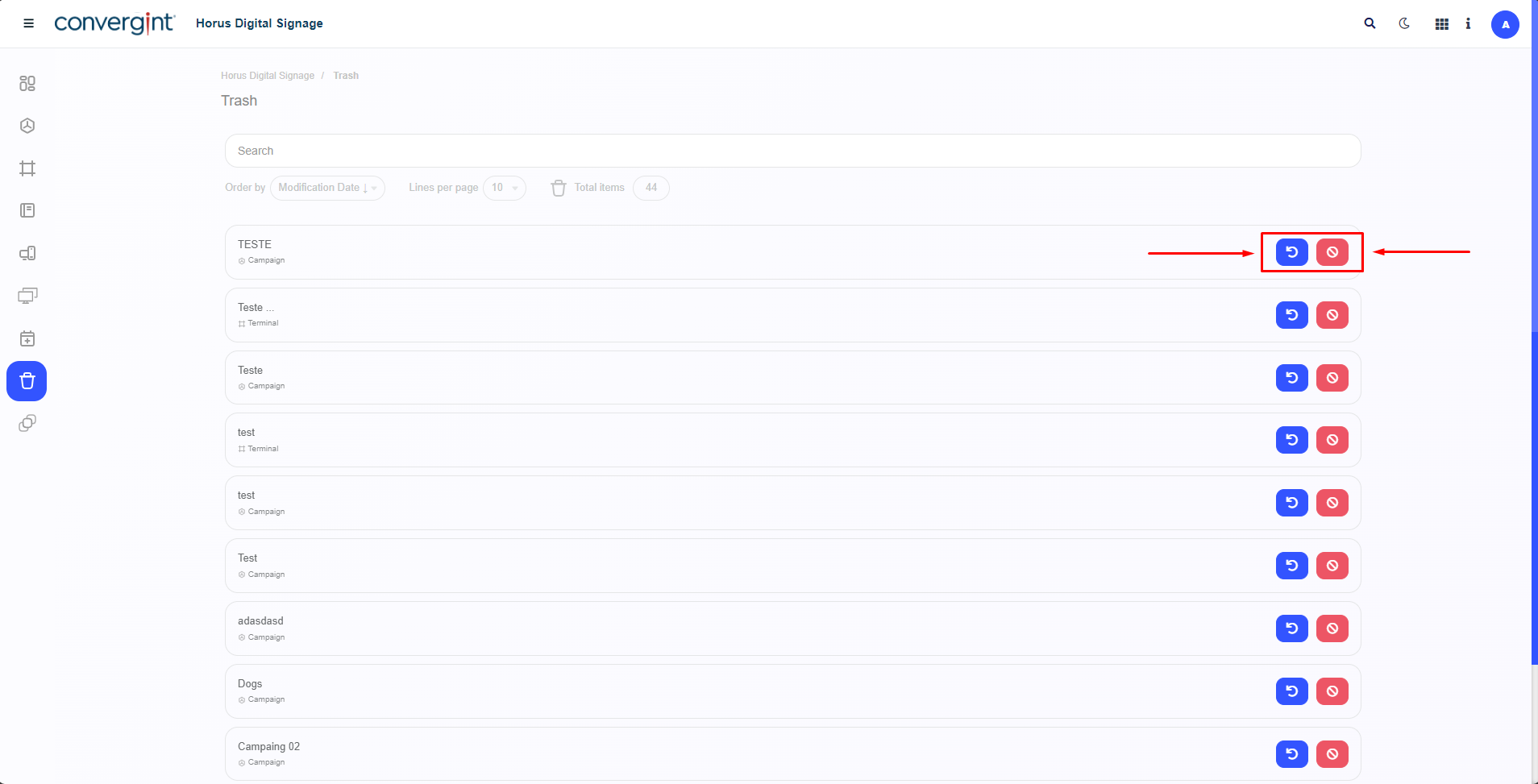
Task: Restore the TESTE campaign item
Action: pyautogui.click(x=1291, y=252)
